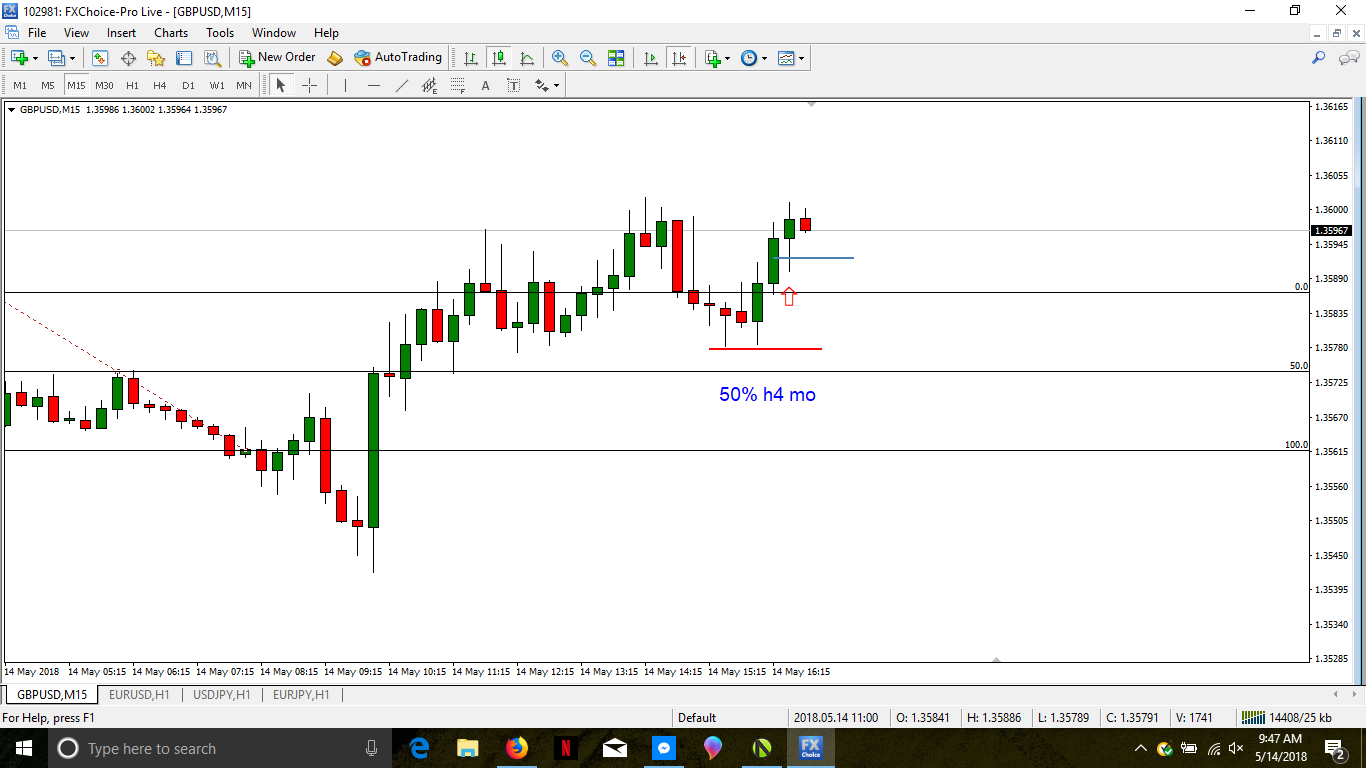Viewport: 1366px width, 768px height.
Task: Select the Fibonacci Retracement tool
Action: tap(458, 86)
